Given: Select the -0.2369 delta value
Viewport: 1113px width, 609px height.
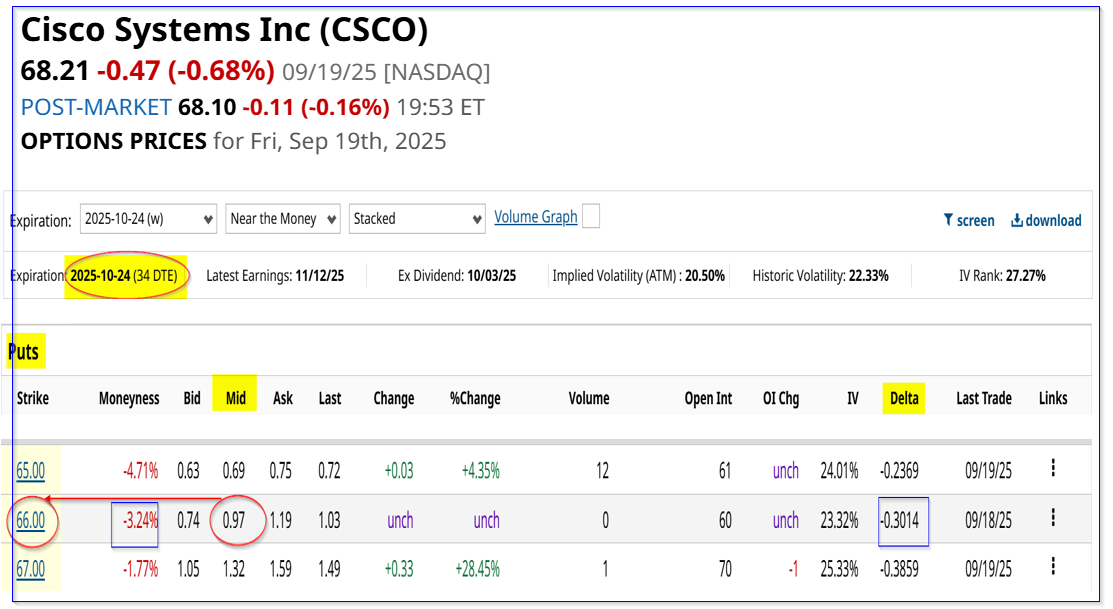Looking at the screenshot, I should [x=899, y=471].
